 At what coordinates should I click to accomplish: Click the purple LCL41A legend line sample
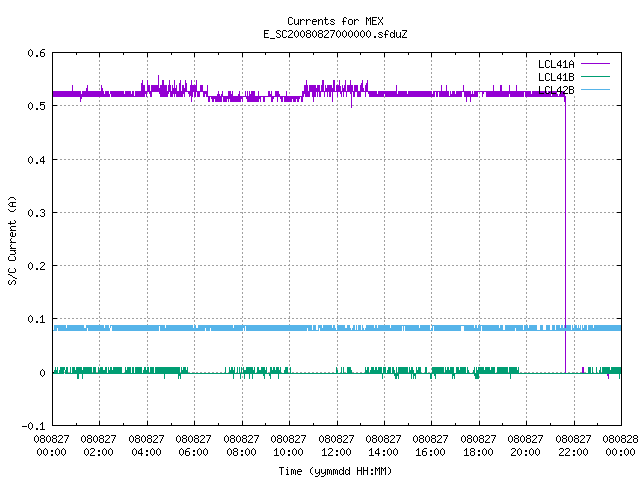[595, 64]
